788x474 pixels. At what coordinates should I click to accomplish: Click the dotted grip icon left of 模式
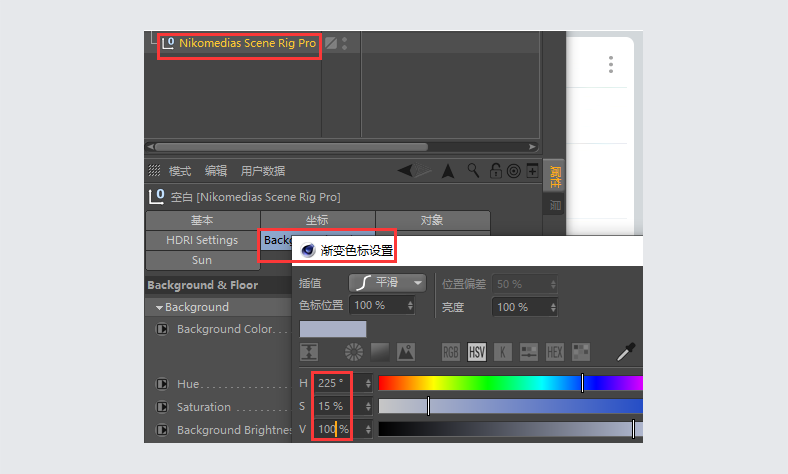[154, 171]
